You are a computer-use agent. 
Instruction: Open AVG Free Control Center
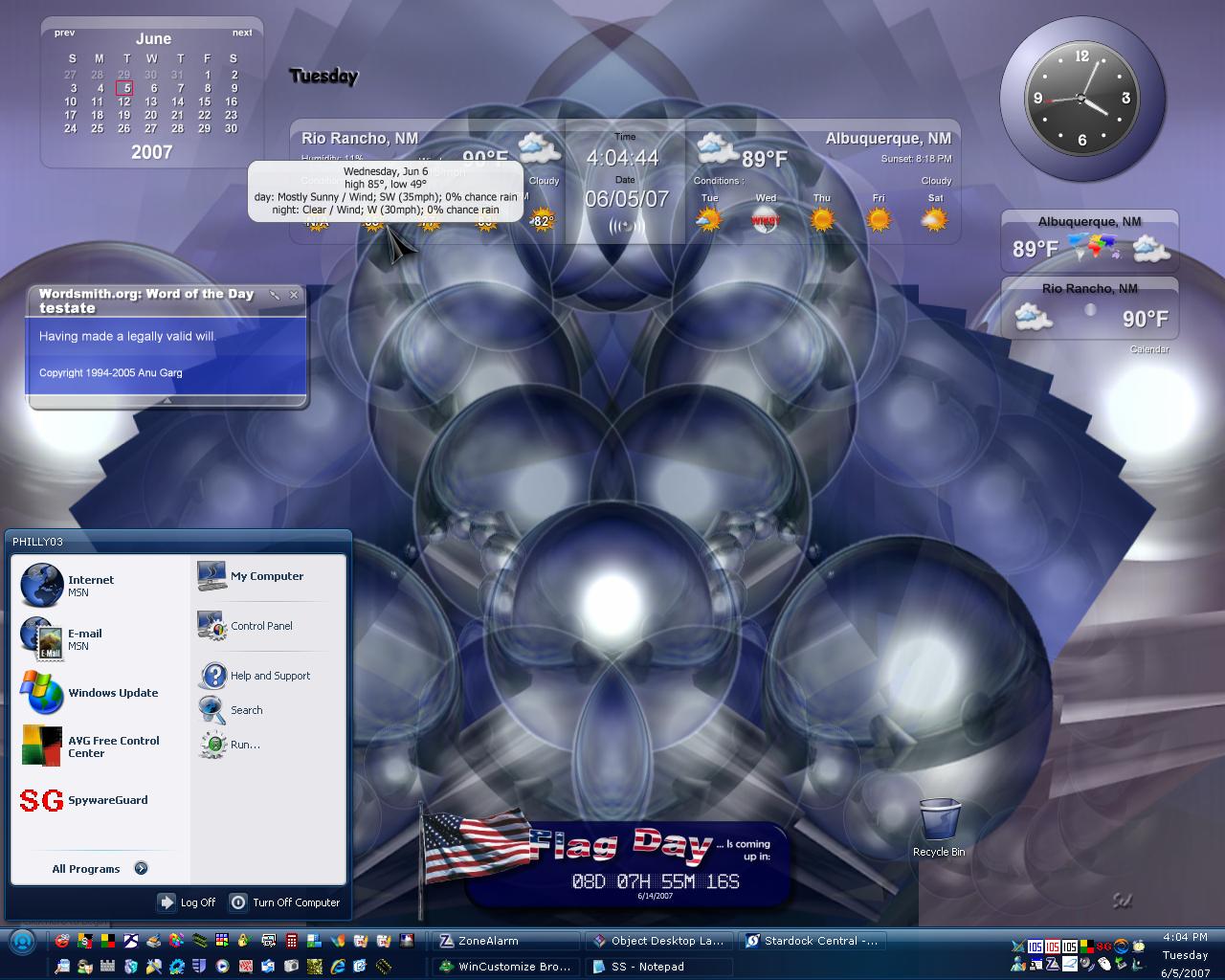90,746
